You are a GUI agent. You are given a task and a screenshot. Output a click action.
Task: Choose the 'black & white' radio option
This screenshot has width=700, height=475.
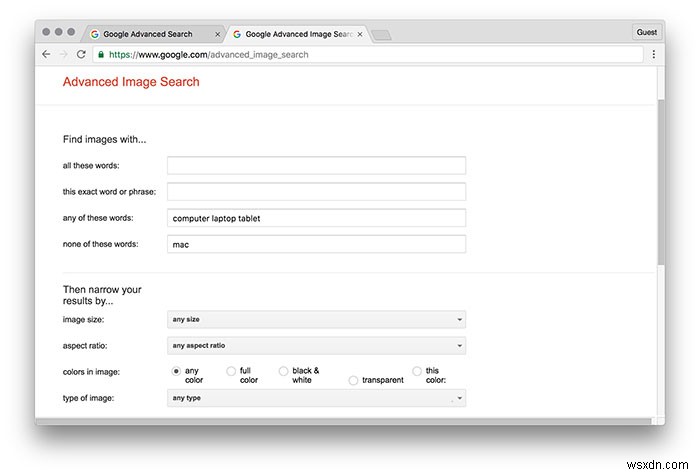pyautogui.click(x=284, y=371)
